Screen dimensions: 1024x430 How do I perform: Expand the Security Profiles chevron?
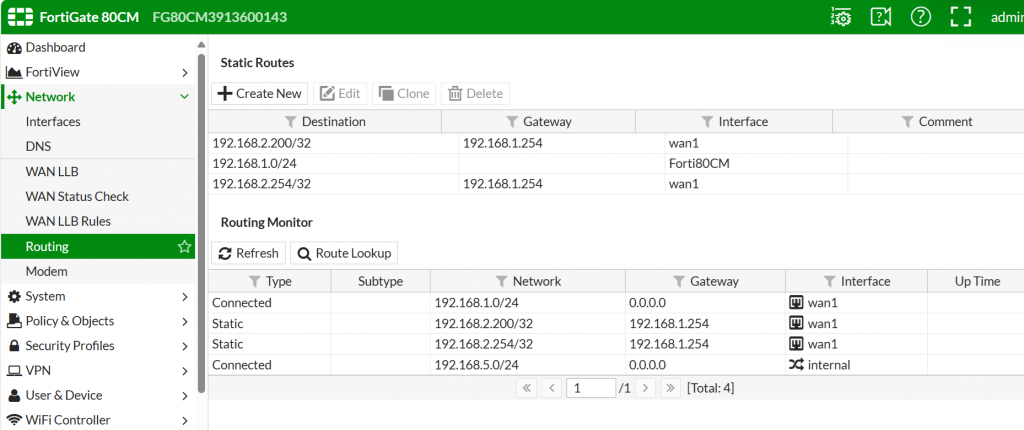click(x=185, y=346)
